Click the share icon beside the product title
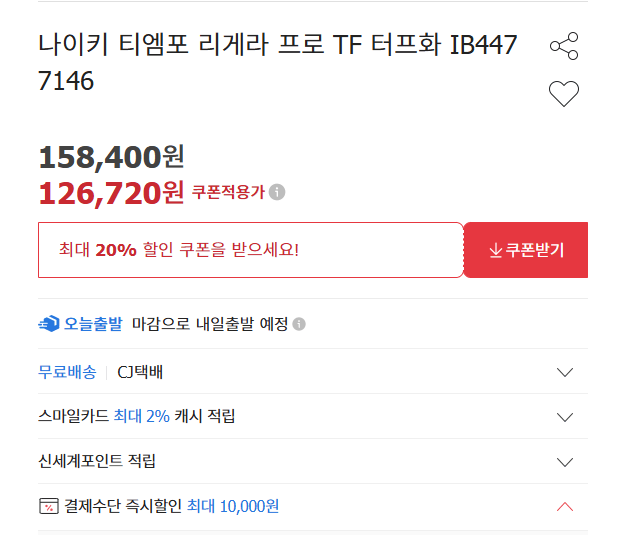 tap(564, 46)
